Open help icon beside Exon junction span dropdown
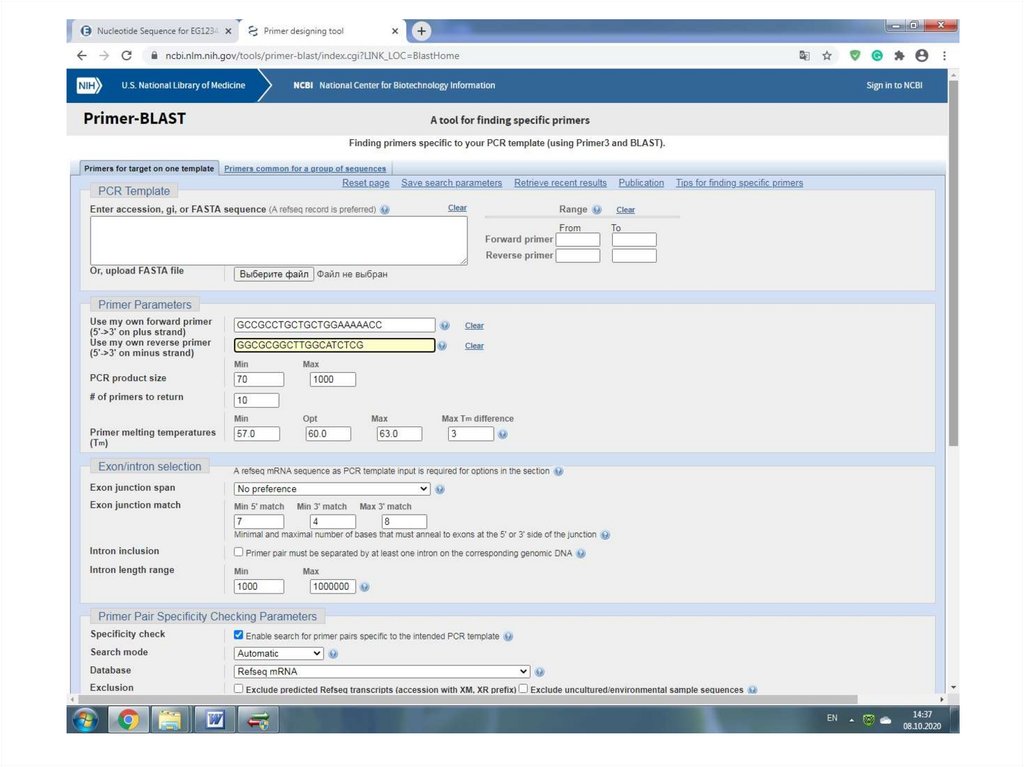Viewport: 1024px width, 767px height. point(440,489)
